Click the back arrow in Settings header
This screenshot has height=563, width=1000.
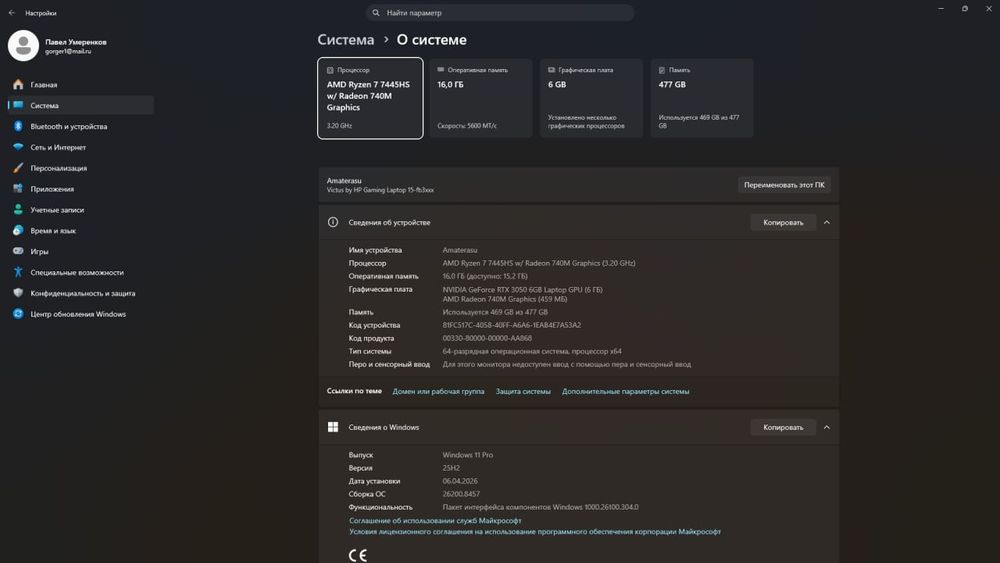(x=11, y=13)
